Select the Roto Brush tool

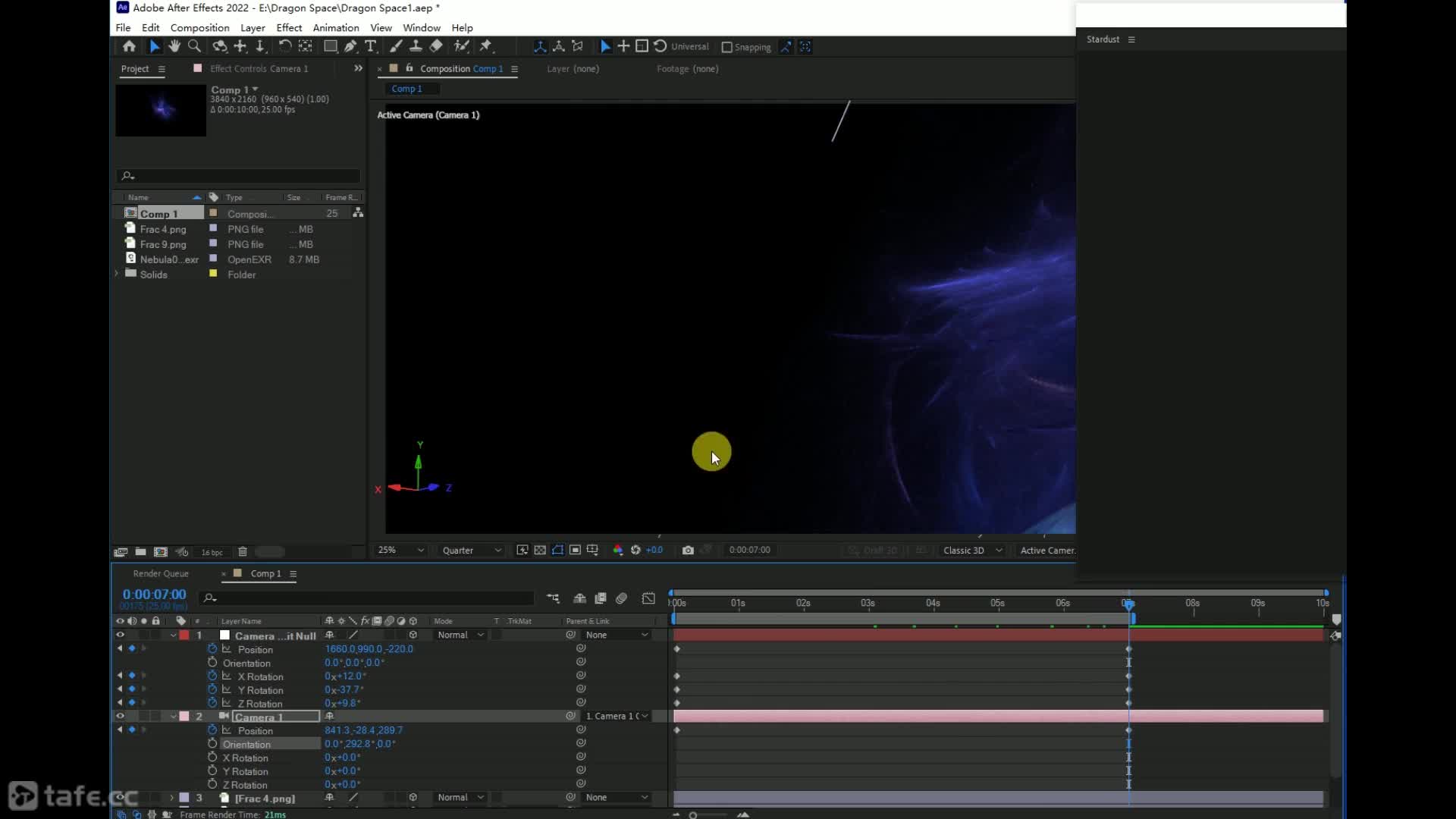click(x=461, y=46)
